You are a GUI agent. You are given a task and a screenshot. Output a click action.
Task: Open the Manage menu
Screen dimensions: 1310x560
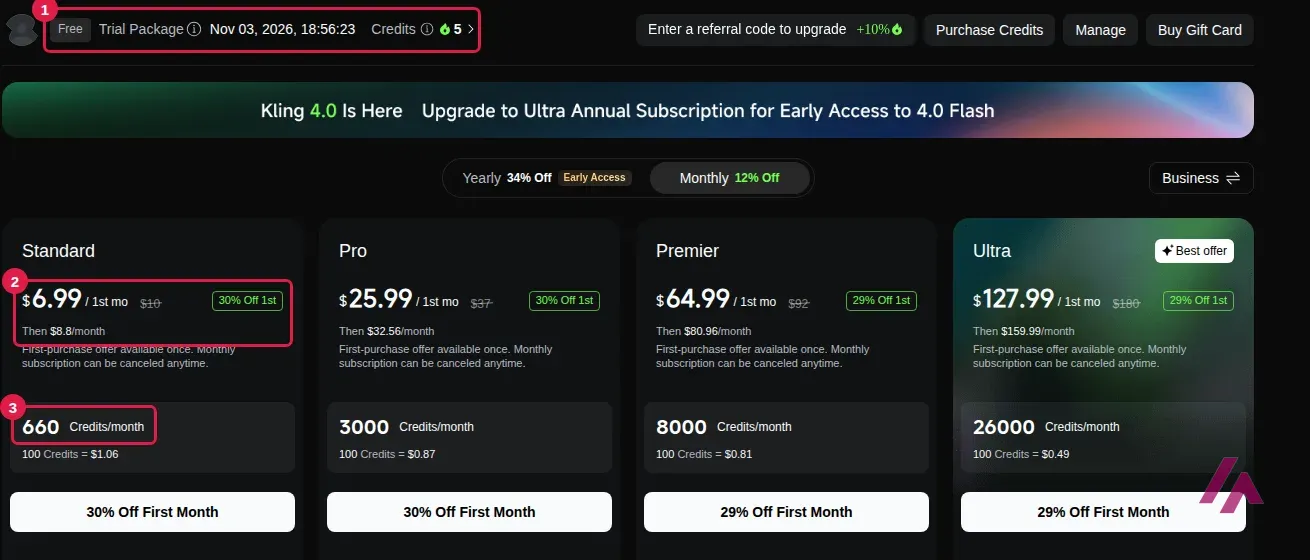coord(1100,30)
